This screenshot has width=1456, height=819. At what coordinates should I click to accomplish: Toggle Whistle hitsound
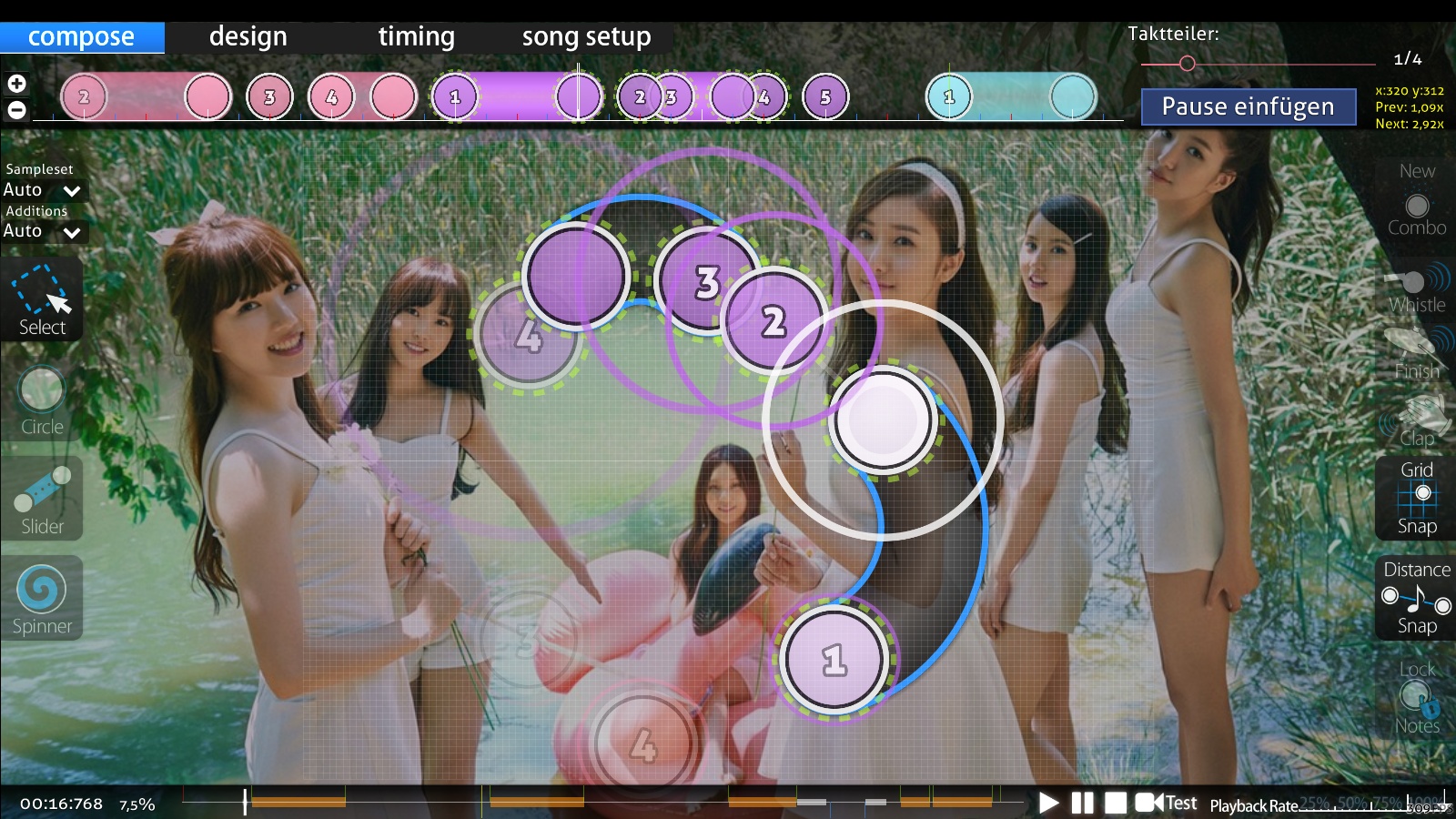tap(1416, 288)
